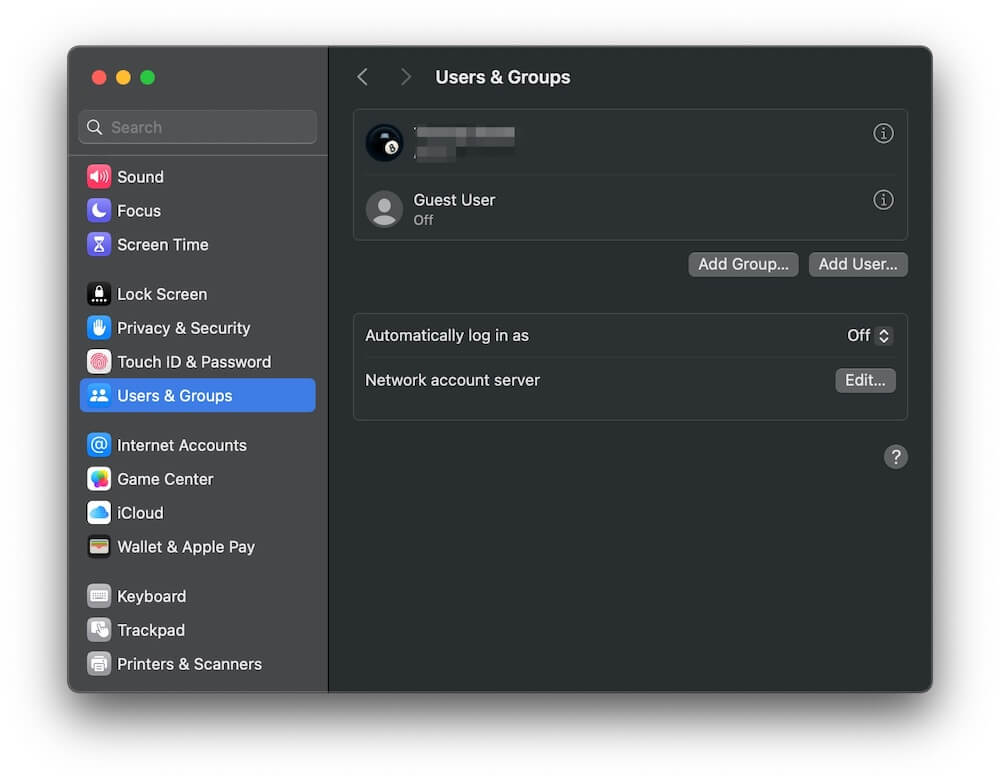Click the Privacy & Security hand icon
Screen dimensions: 1000x782
(99, 328)
